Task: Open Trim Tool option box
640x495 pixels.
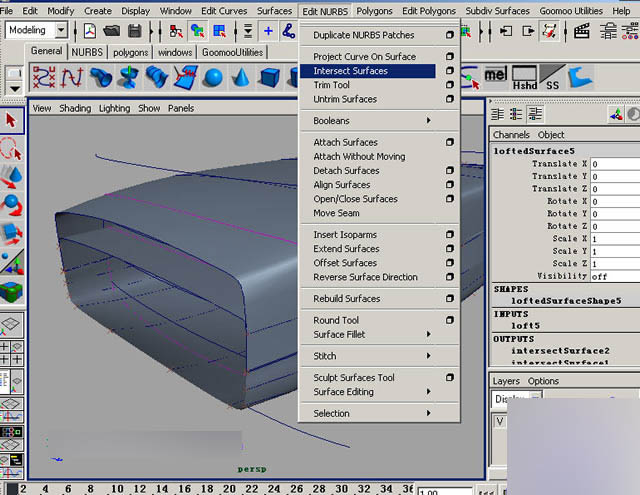Action: 450,85
